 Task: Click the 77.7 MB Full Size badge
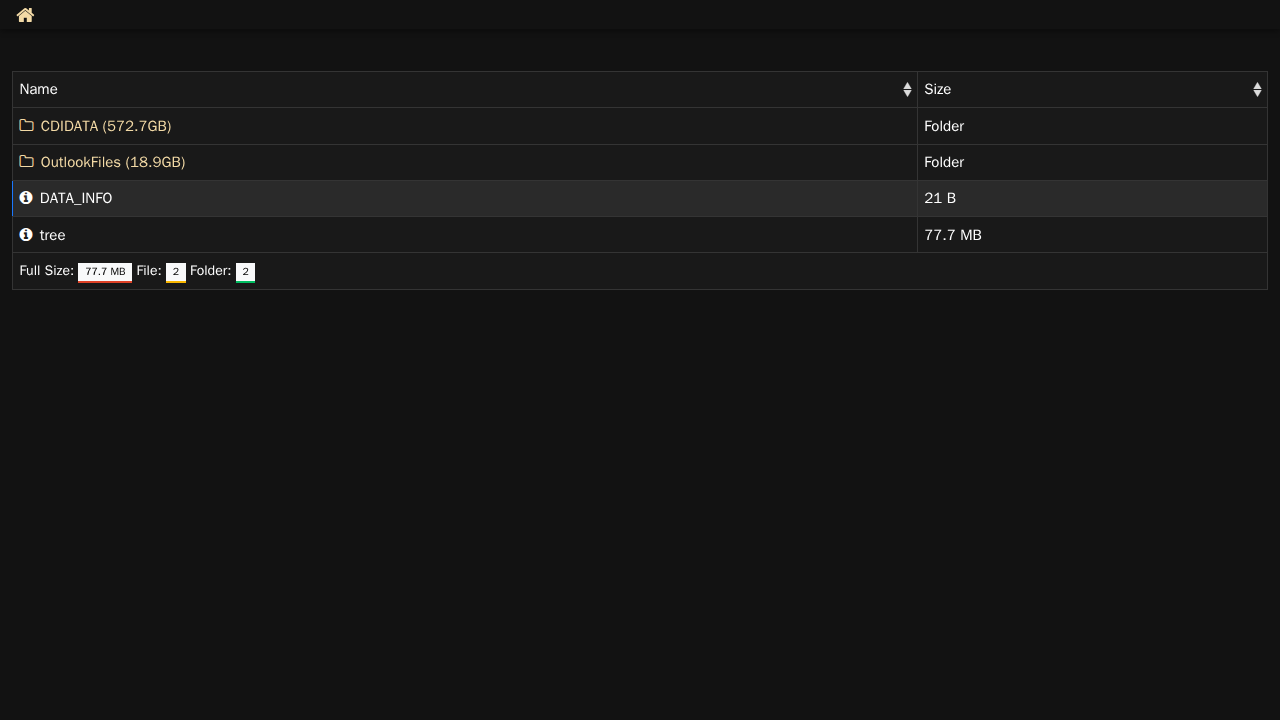[x=105, y=272]
